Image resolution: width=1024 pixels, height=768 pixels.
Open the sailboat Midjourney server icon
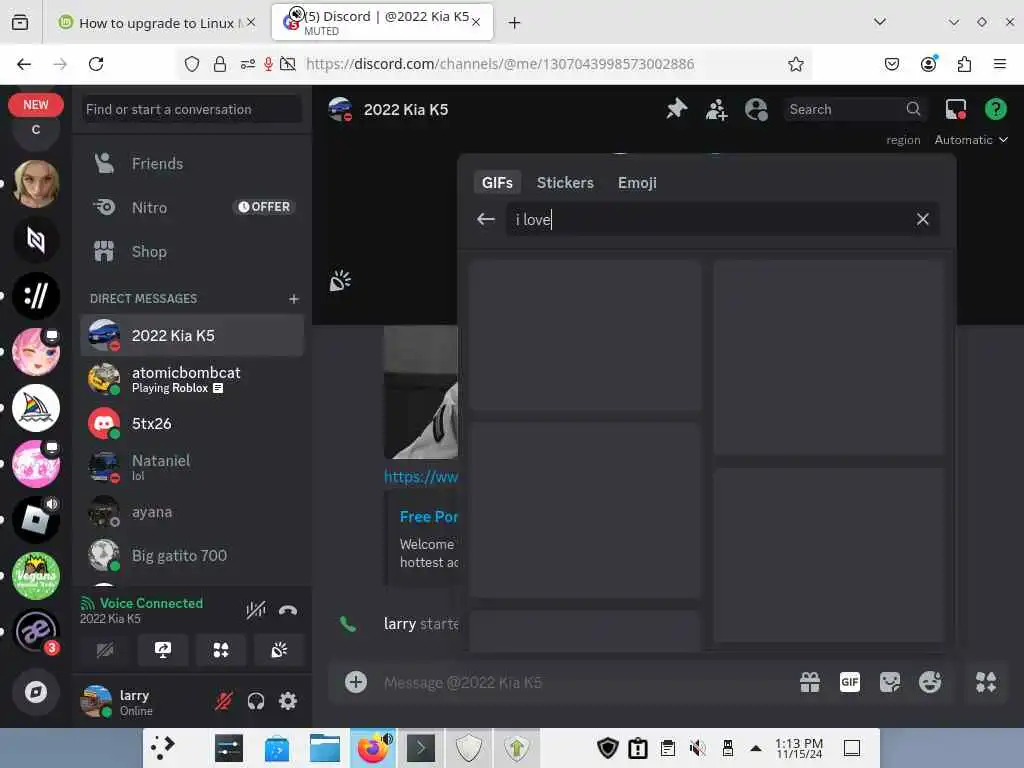(x=36, y=408)
